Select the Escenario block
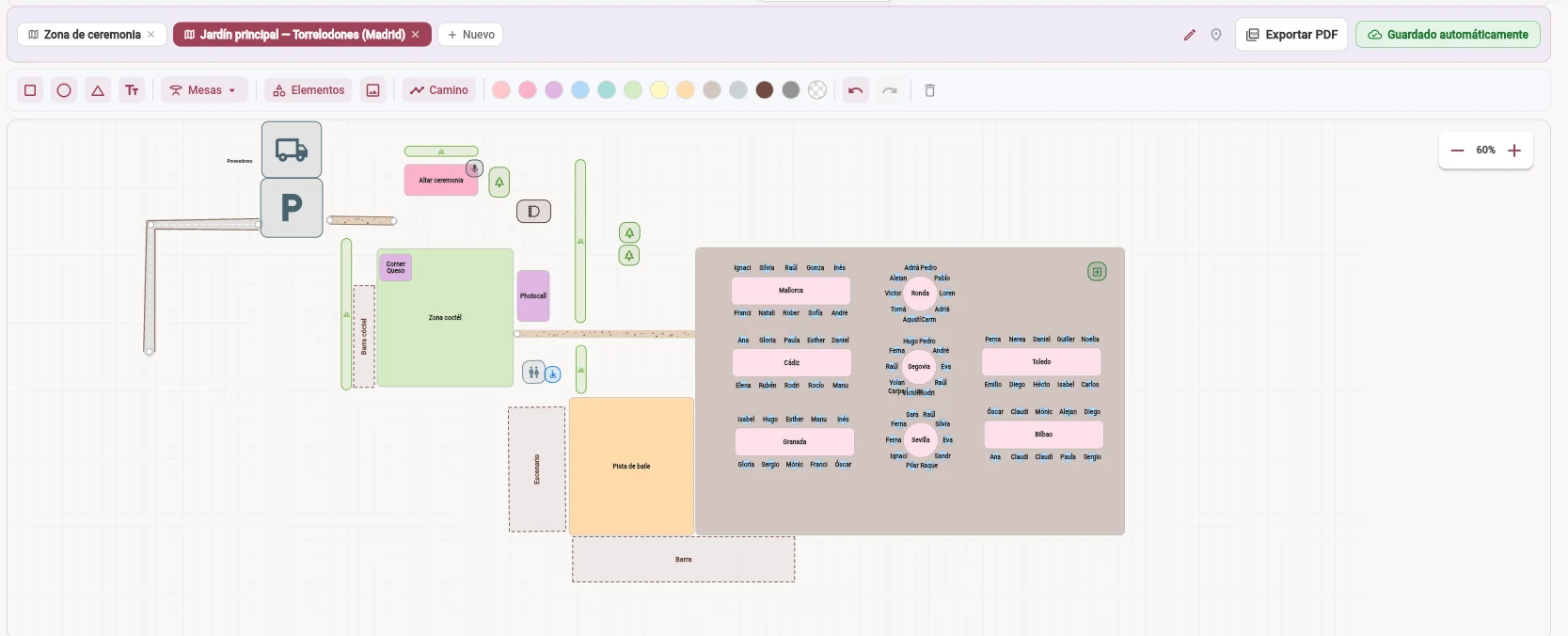Image resolution: width=1568 pixels, height=636 pixels. point(537,469)
